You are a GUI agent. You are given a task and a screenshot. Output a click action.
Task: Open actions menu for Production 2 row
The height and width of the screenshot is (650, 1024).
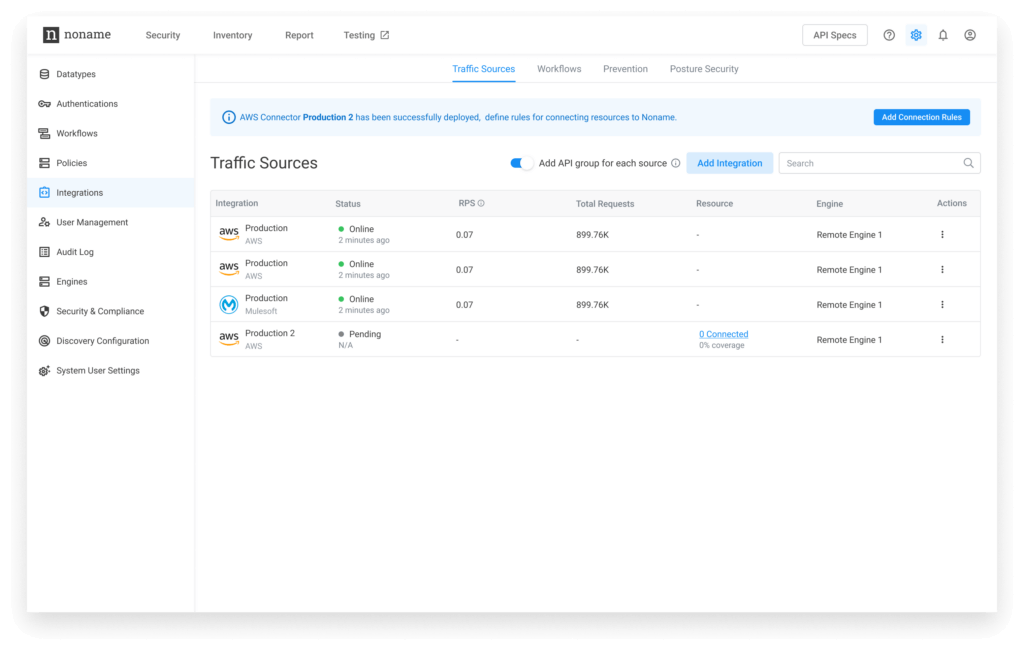point(942,340)
